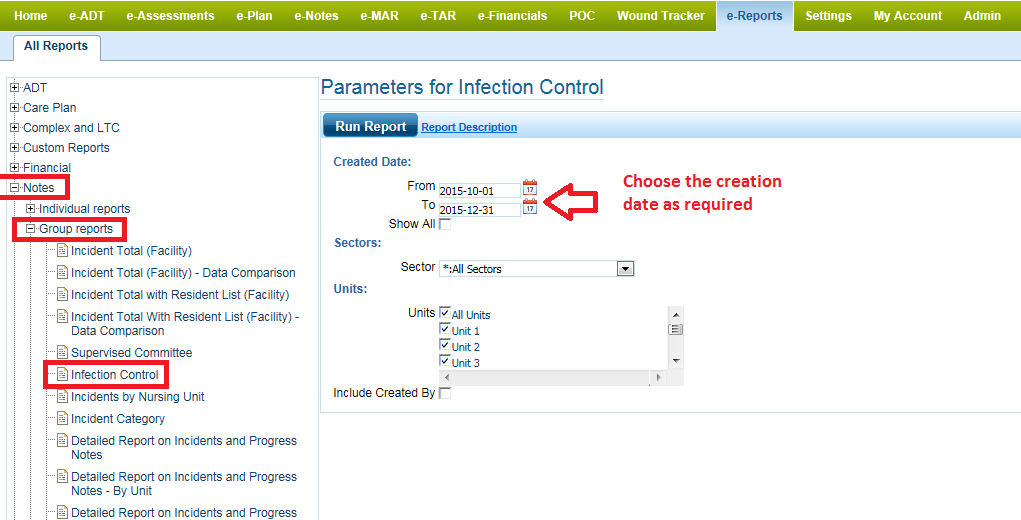This screenshot has height=520, width=1021.
Task: Click Incident Total with Resident List icon
Action: click(x=62, y=295)
